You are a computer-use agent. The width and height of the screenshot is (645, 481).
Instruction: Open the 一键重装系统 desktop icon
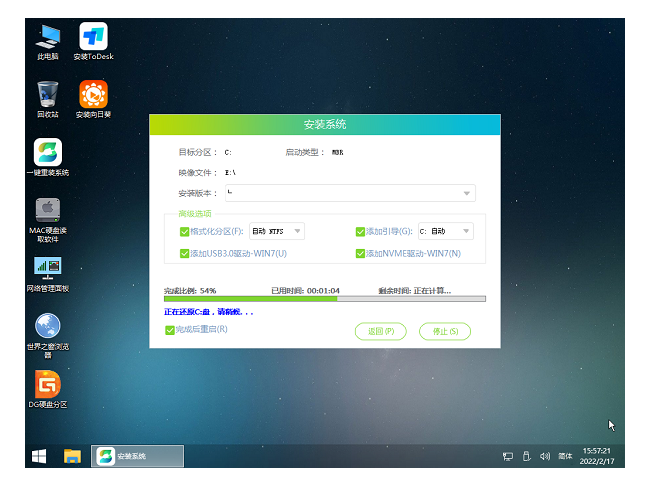coord(47,153)
